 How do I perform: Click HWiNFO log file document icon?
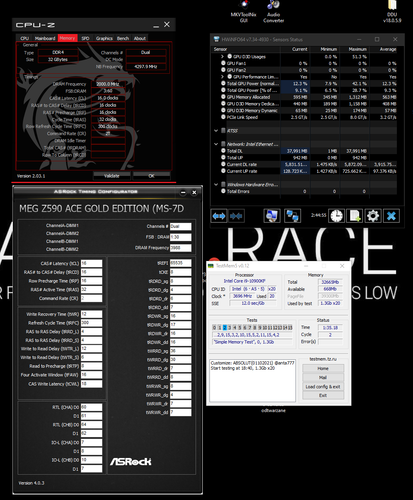click(x=355, y=216)
